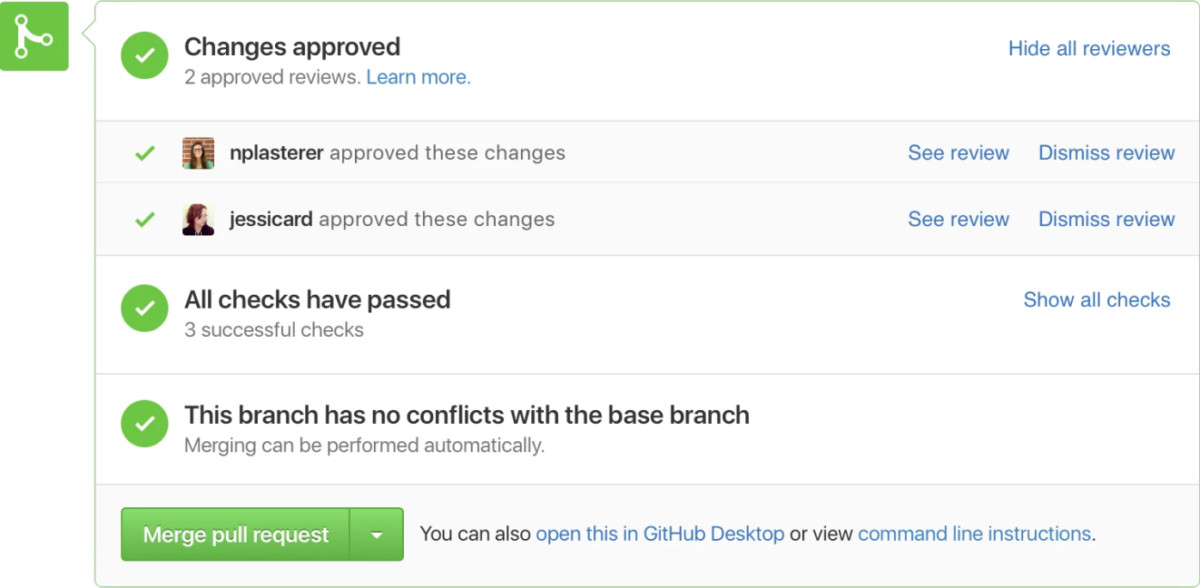1200x588 pixels.
Task: Click the green merge branch icon
Action: (x=35, y=36)
